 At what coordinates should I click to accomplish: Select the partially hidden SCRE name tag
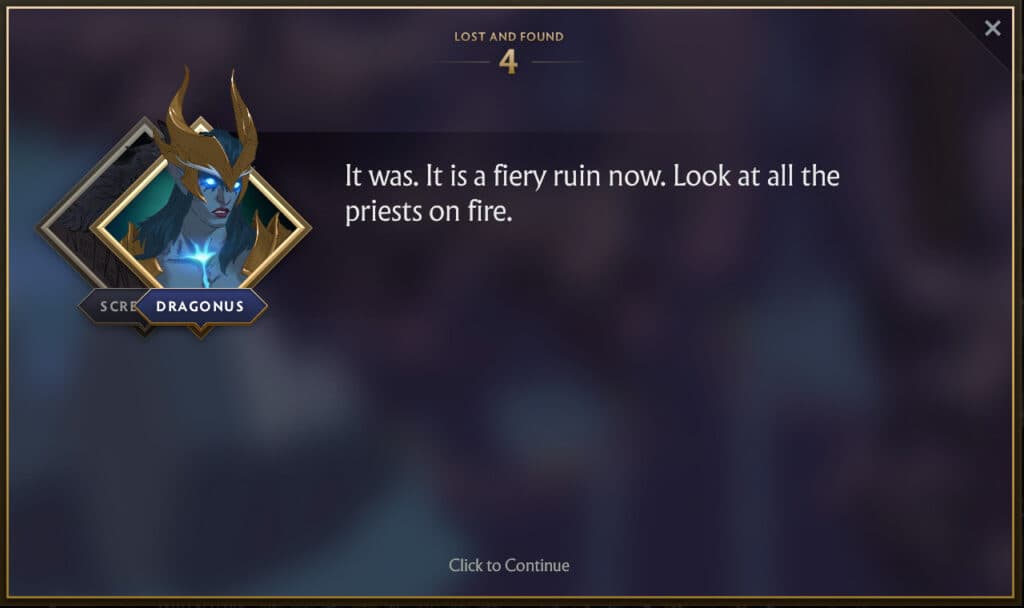[x=116, y=306]
